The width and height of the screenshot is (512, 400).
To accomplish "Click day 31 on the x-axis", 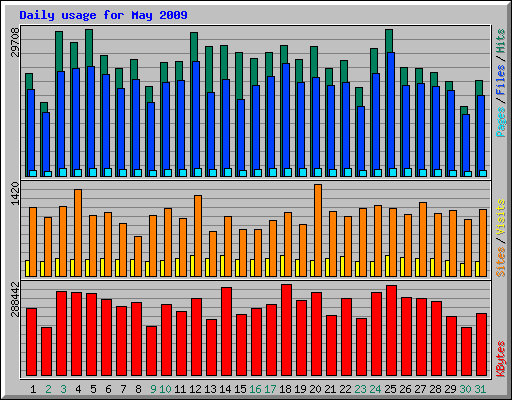I will click(x=480, y=389).
